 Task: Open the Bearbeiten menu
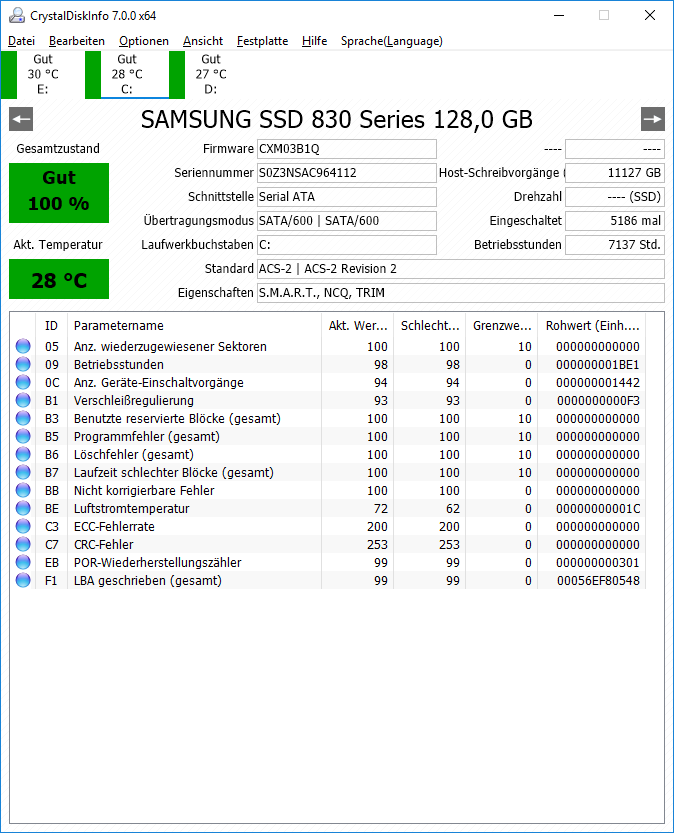(x=77, y=41)
